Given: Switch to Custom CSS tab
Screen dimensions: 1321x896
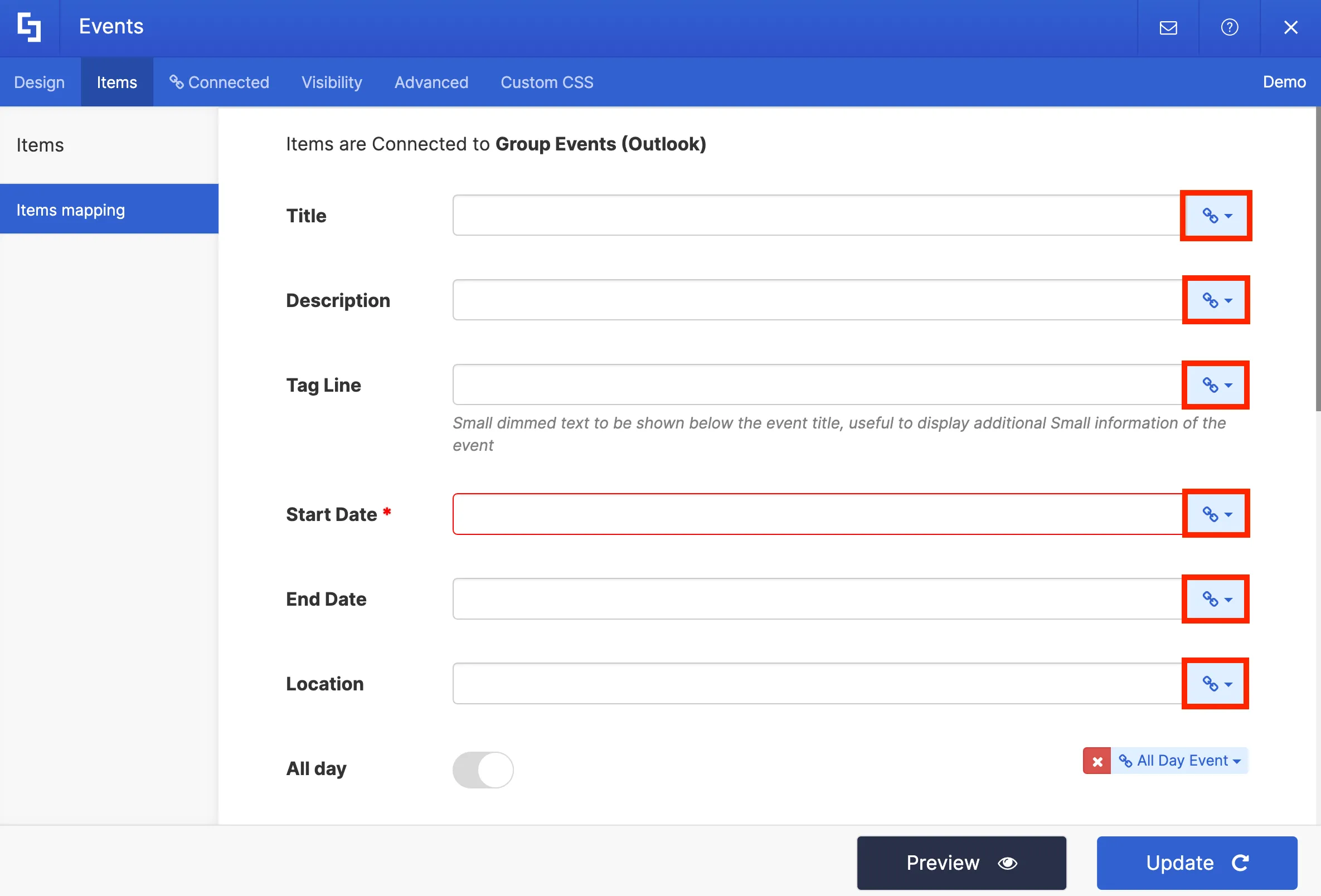Looking at the screenshot, I should [546, 82].
